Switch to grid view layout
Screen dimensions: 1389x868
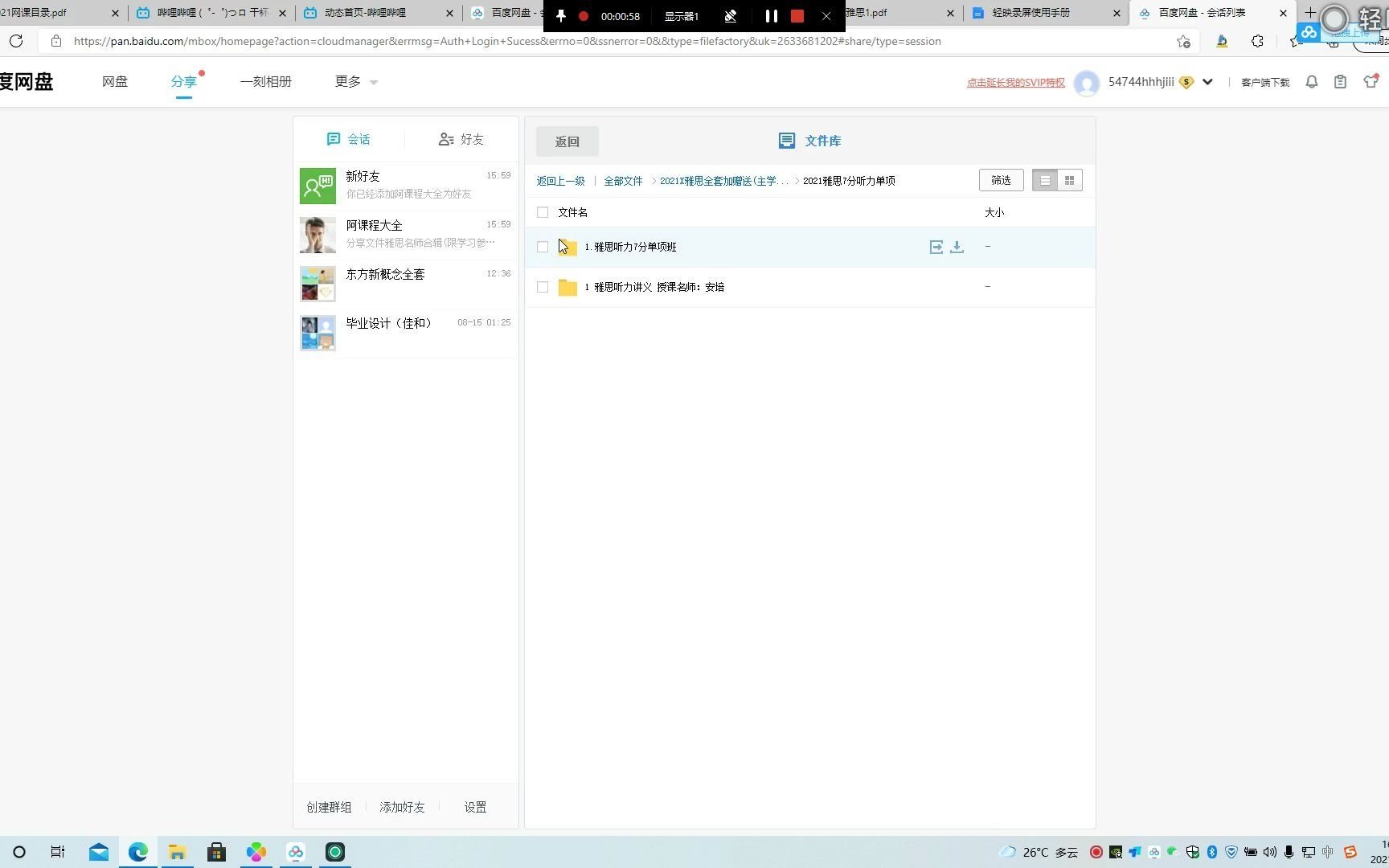[1070, 180]
